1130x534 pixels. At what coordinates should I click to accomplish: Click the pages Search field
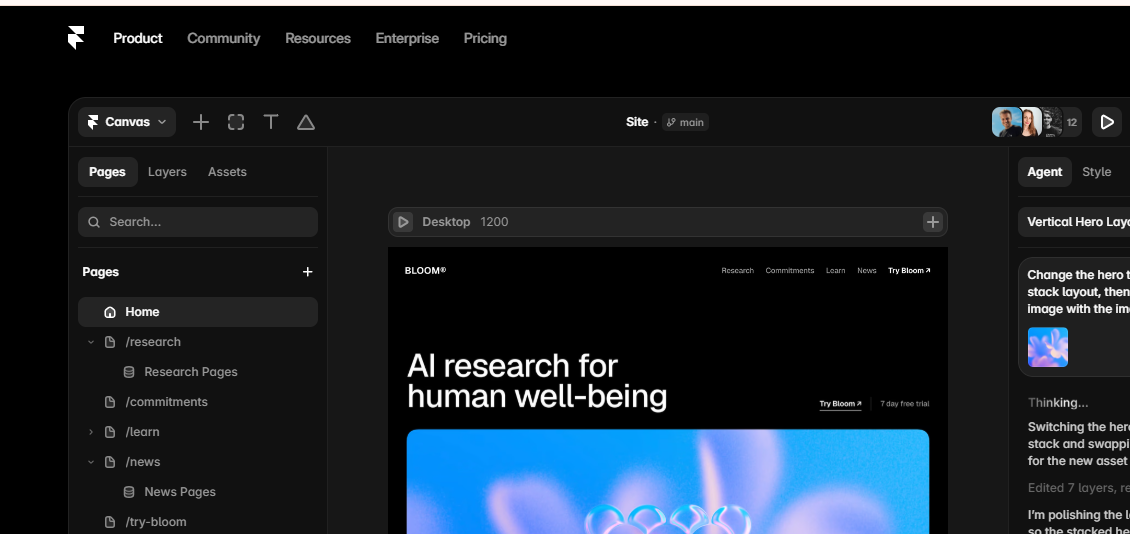198,222
